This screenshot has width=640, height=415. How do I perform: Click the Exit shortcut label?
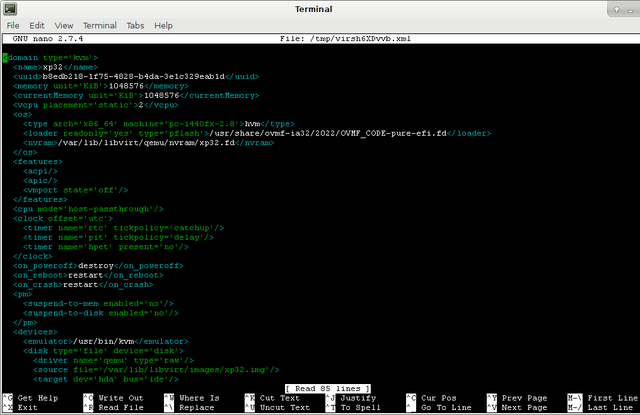pos(27,407)
